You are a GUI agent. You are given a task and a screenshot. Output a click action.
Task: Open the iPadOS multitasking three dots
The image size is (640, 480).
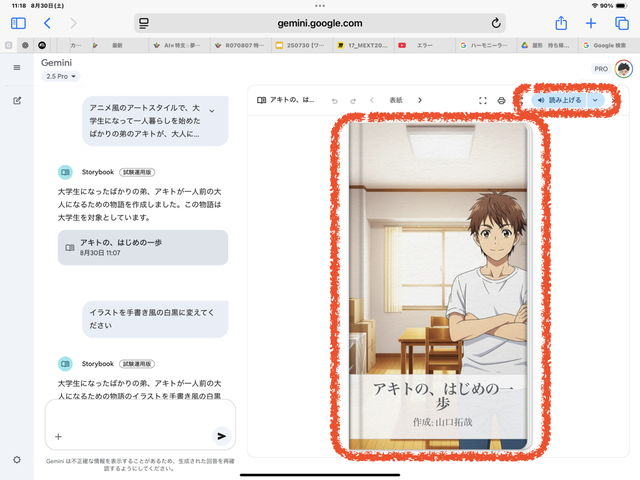[x=320, y=6]
